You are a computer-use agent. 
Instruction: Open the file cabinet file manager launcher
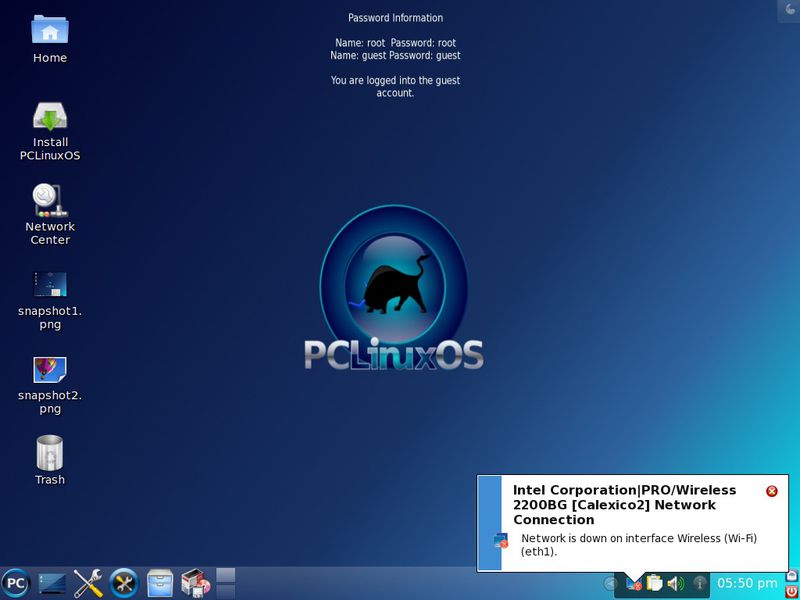(160, 583)
